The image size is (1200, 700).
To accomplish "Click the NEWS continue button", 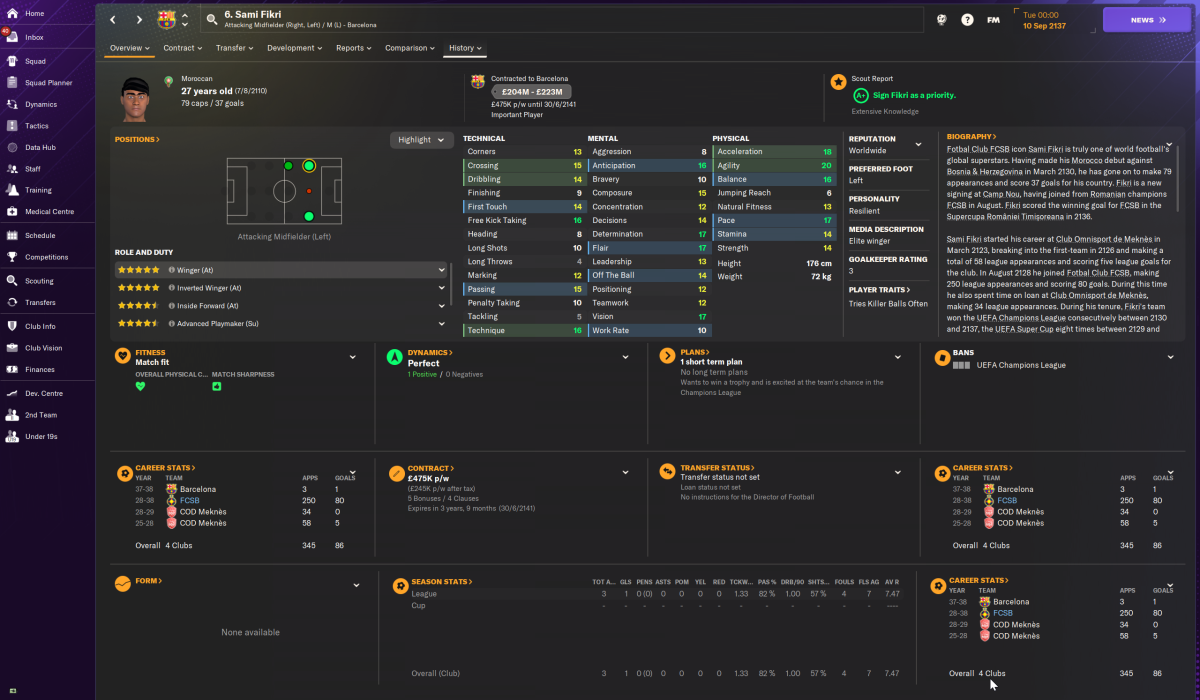I will (1147, 19).
